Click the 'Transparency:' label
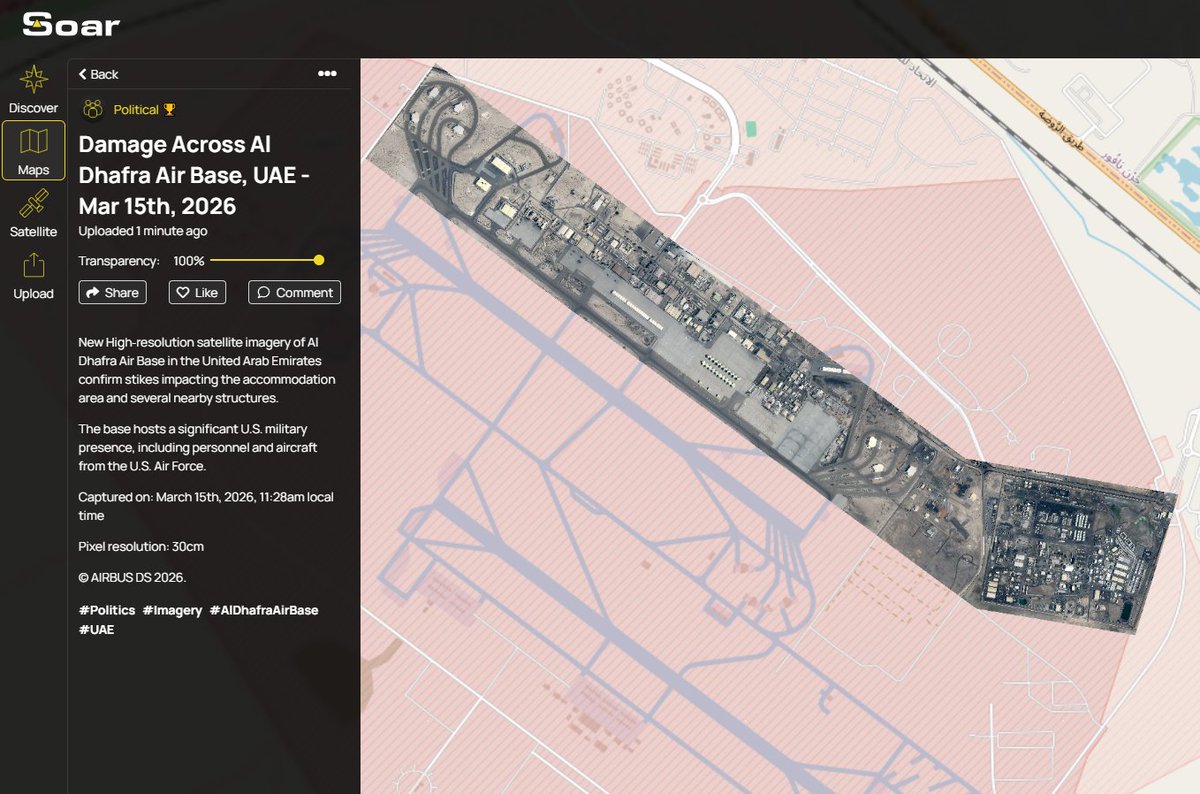 tap(119, 261)
